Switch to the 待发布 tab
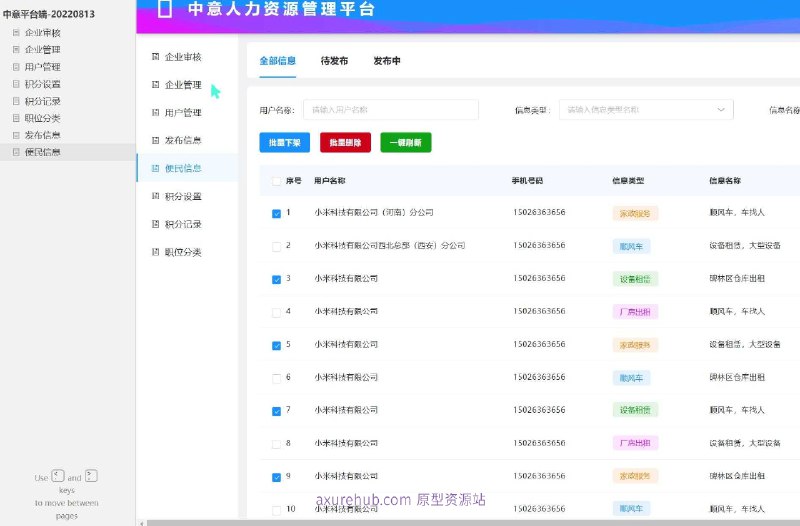This screenshot has height=526, width=800. point(334,61)
